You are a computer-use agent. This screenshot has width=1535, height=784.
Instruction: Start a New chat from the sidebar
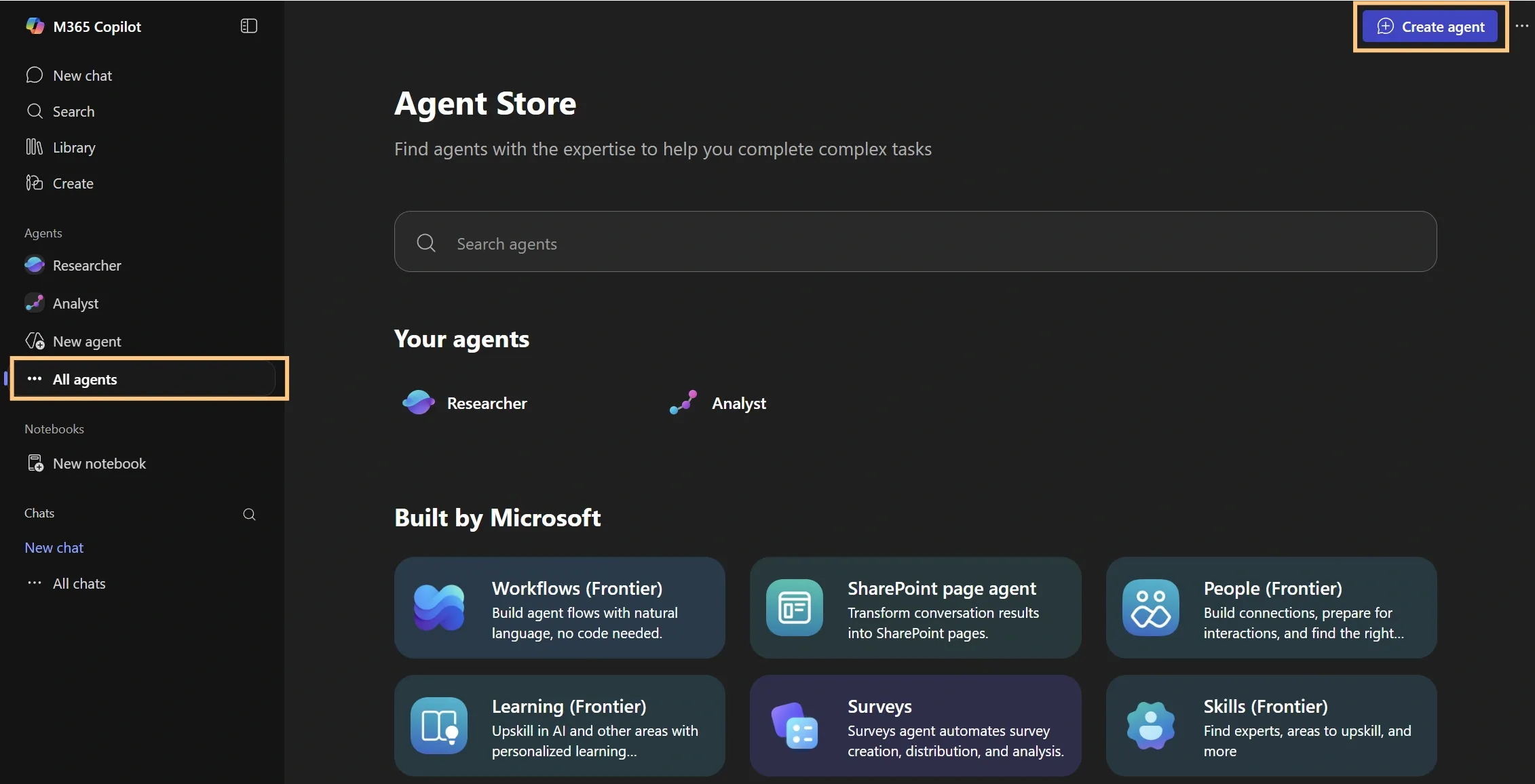pos(81,75)
